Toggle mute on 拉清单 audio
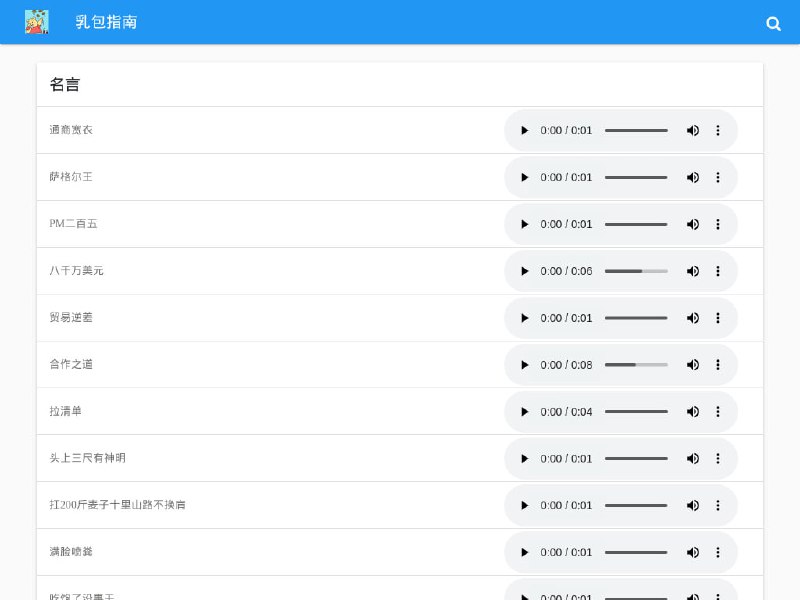Image resolution: width=800 pixels, height=600 pixels. [692, 412]
